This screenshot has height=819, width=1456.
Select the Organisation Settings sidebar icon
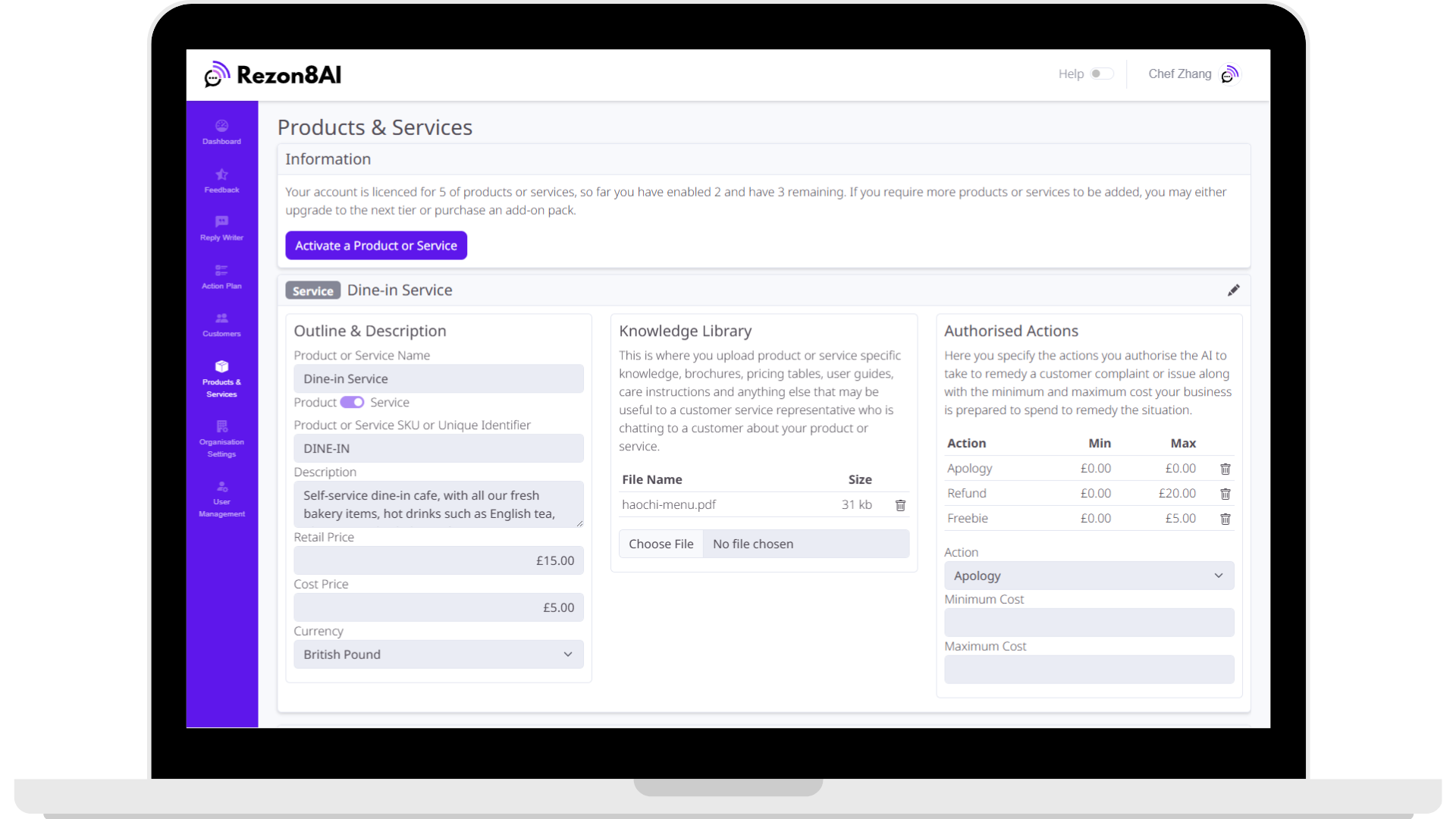(x=221, y=440)
